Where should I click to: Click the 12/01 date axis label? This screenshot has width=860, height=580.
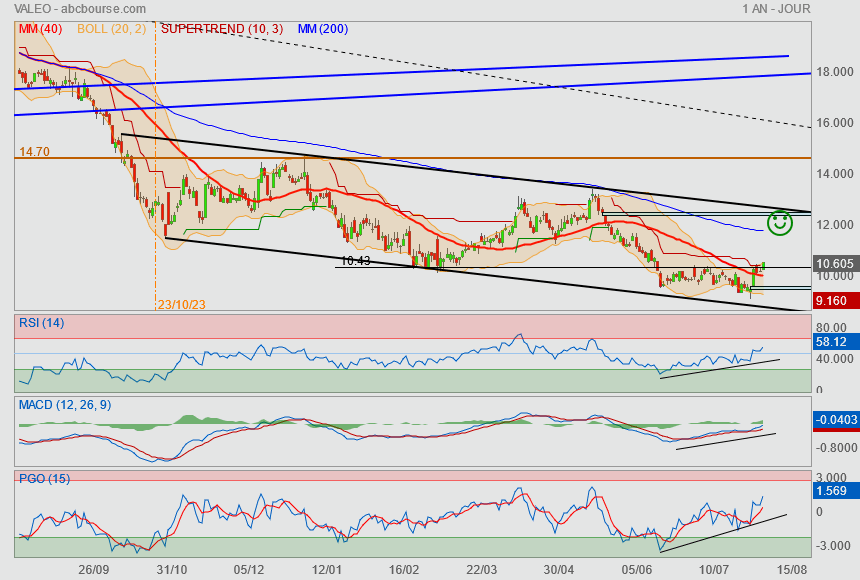326,570
